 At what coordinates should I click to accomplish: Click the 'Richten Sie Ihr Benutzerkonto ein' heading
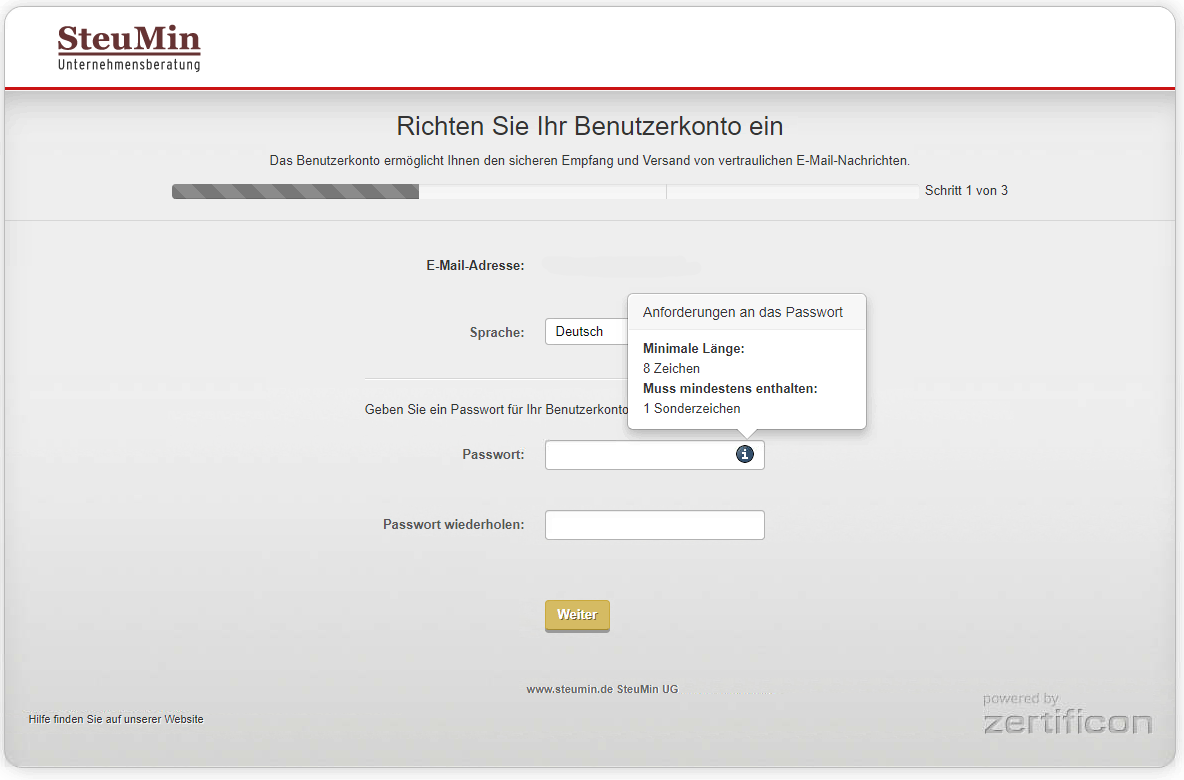coord(590,126)
